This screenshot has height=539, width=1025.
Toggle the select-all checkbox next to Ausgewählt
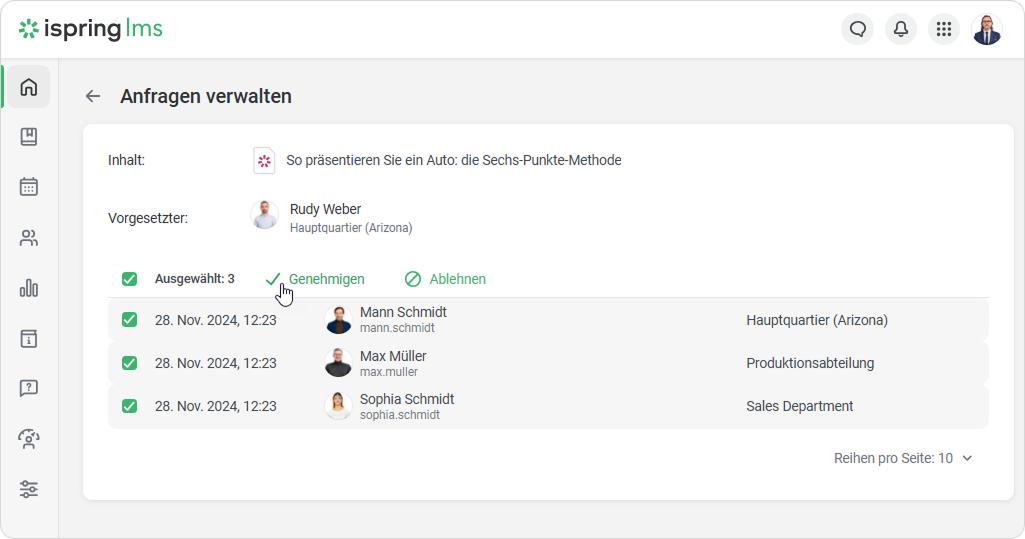pos(129,279)
